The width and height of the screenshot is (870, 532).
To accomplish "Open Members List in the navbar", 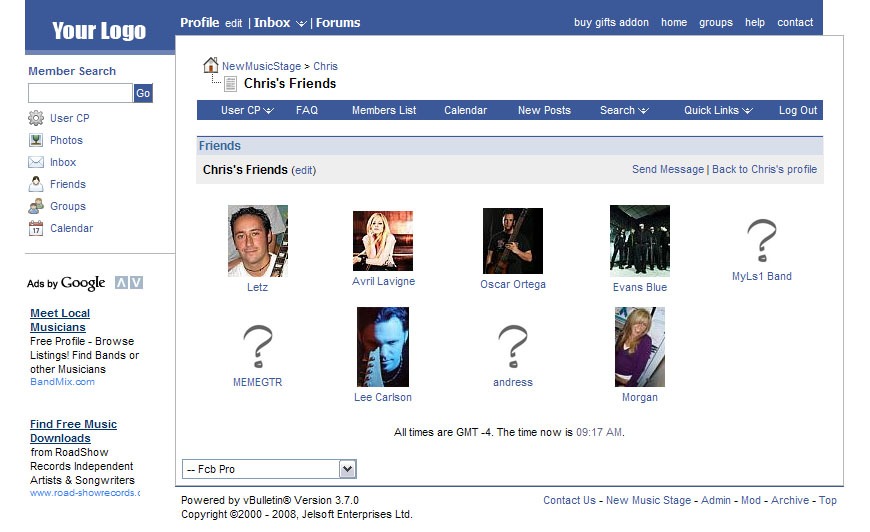I will pyautogui.click(x=384, y=110).
